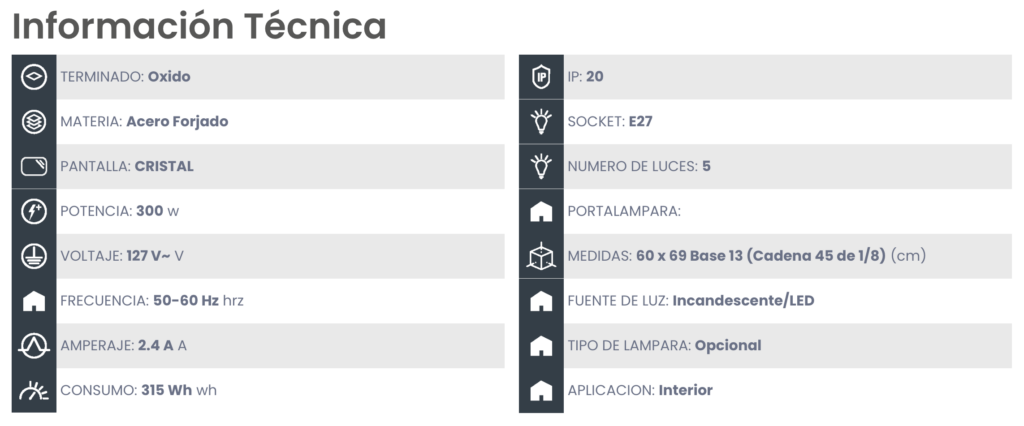Click the E27 socket value

640,122
